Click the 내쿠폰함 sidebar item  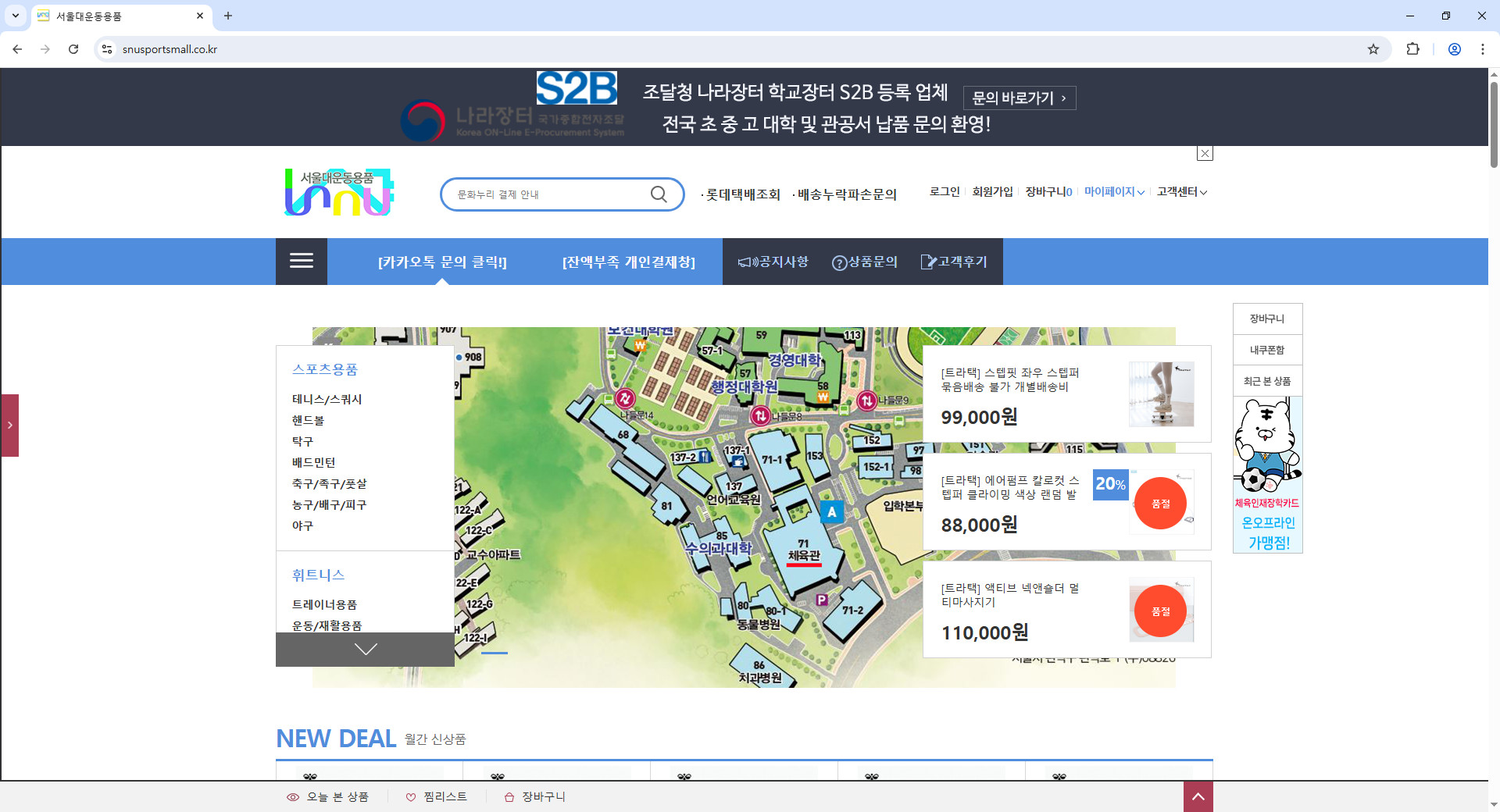[1266, 349]
